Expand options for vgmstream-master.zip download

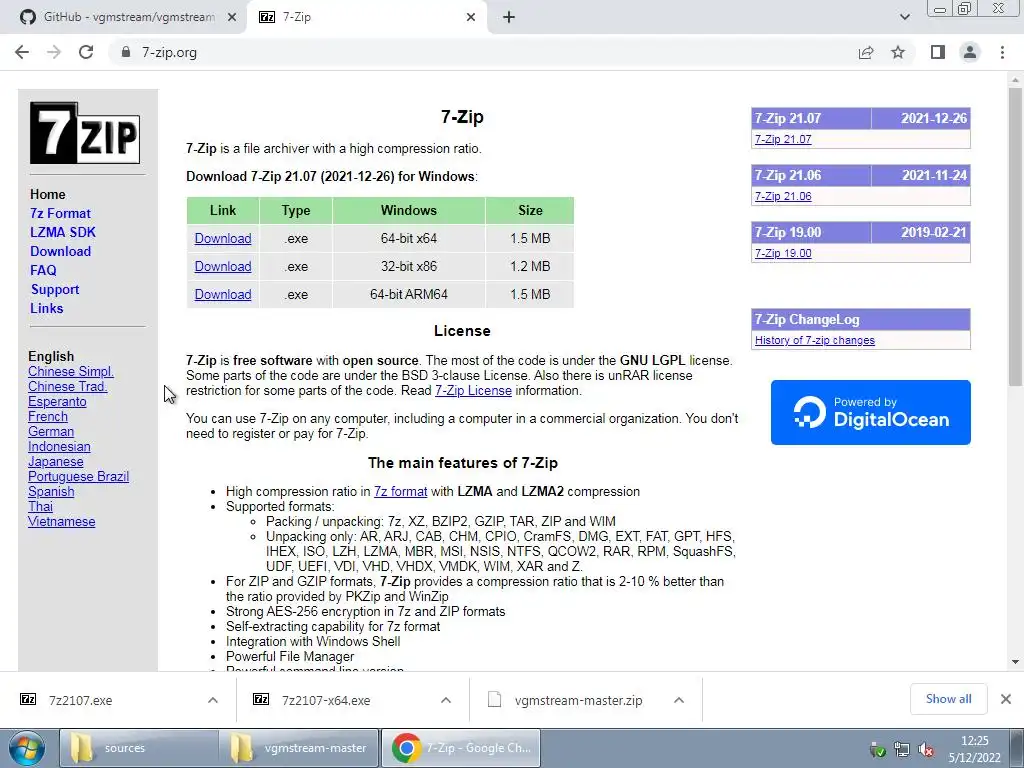679,700
